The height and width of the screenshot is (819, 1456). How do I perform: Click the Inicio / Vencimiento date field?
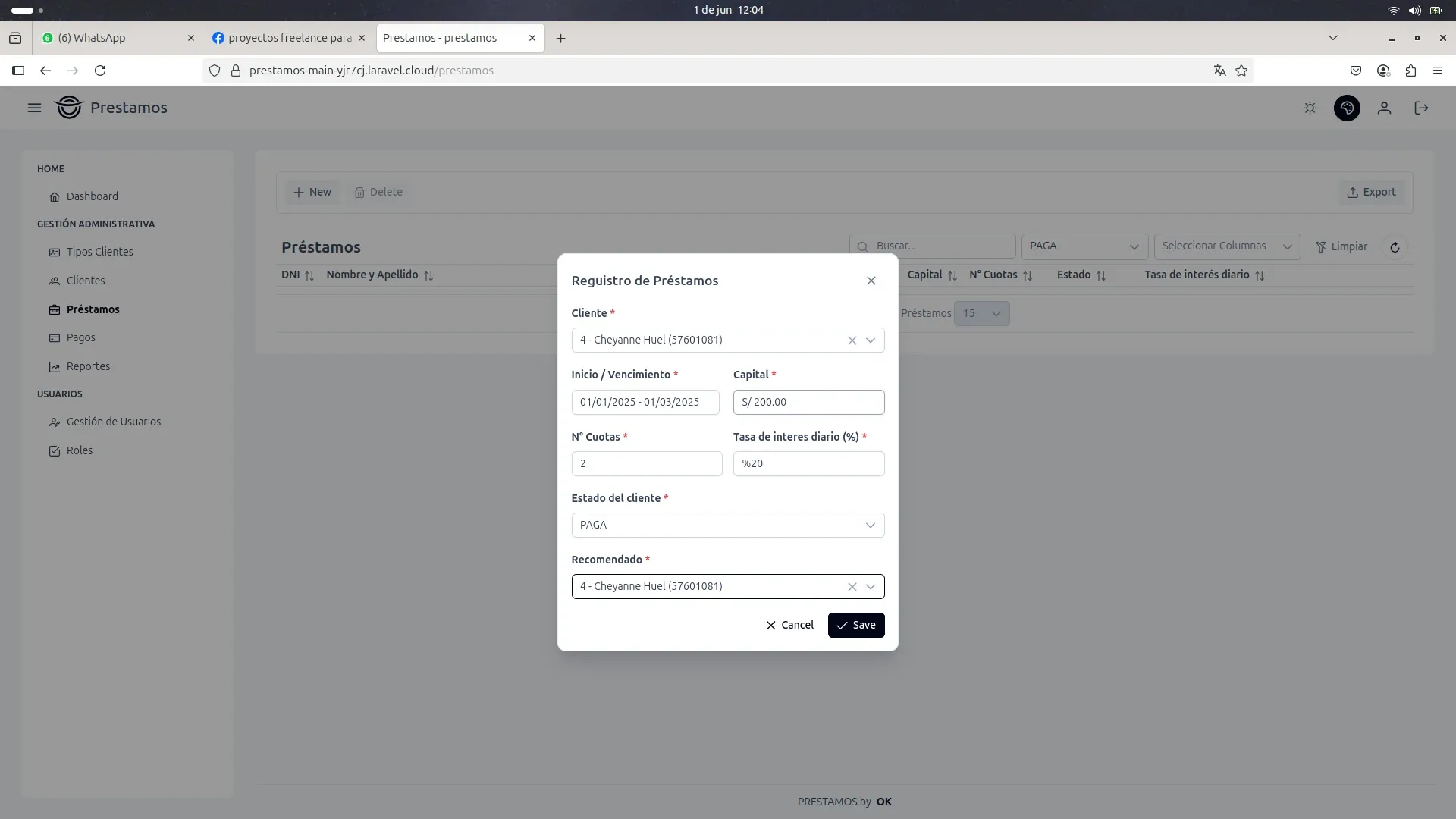(645, 402)
